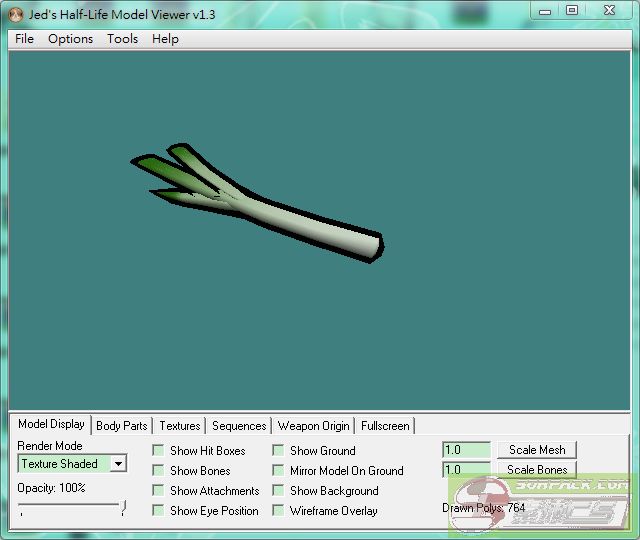Image resolution: width=640 pixels, height=540 pixels.
Task: Enable Show Hit Boxes checkbox
Action: tap(158, 451)
